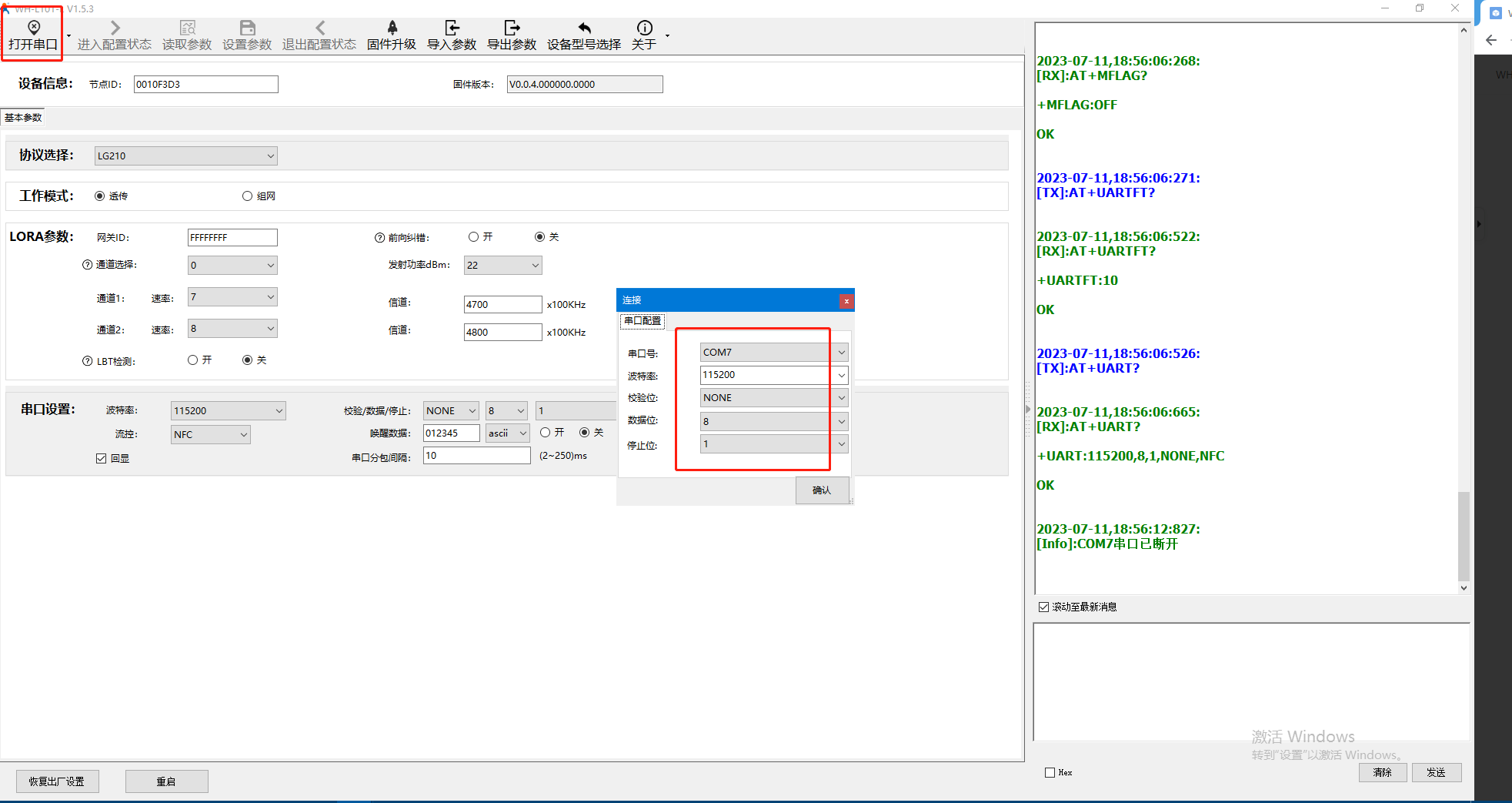Click the 固件升级 firmware upgrade icon
This screenshot has height=803, width=1512.
click(x=392, y=28)
